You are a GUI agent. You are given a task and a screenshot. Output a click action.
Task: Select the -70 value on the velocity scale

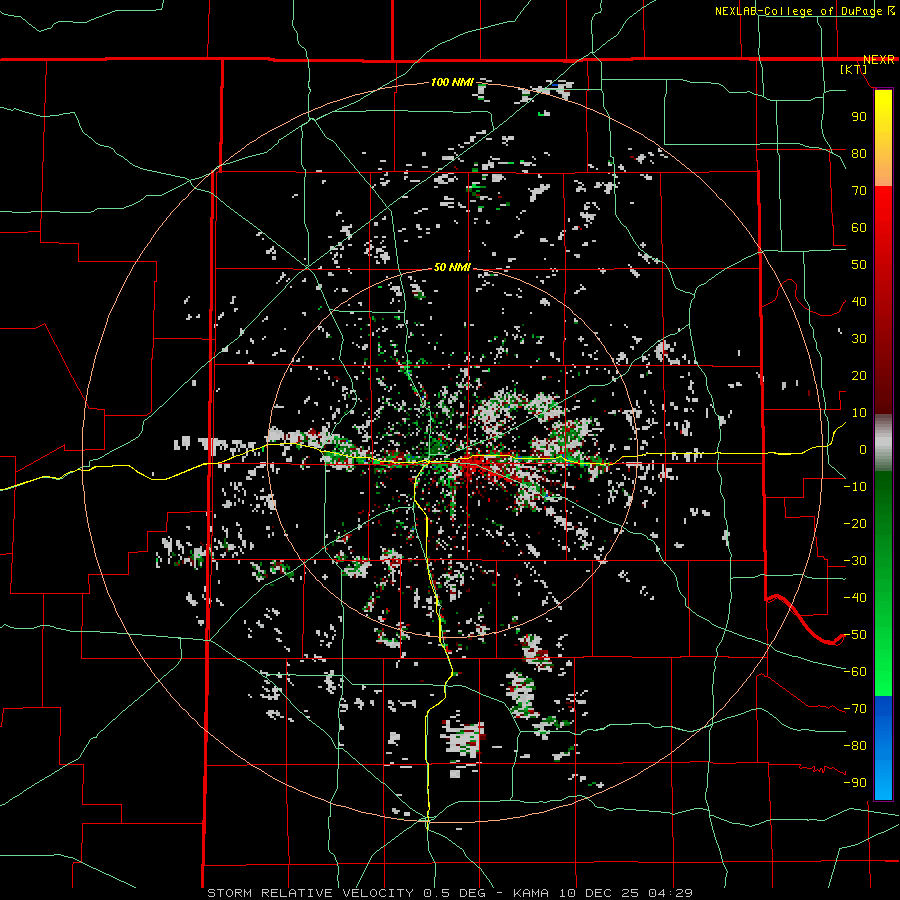click(855, 709)
